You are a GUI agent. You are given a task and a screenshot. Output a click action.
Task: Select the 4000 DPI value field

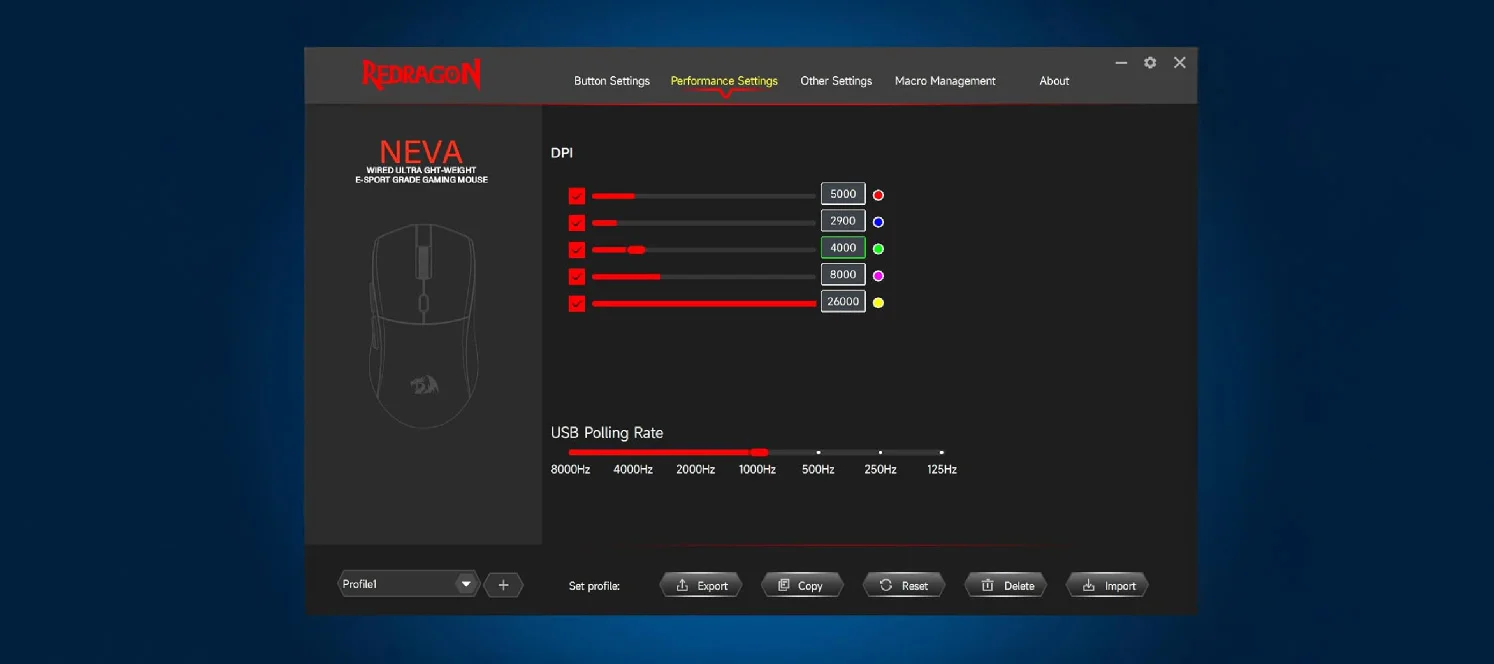843,248
